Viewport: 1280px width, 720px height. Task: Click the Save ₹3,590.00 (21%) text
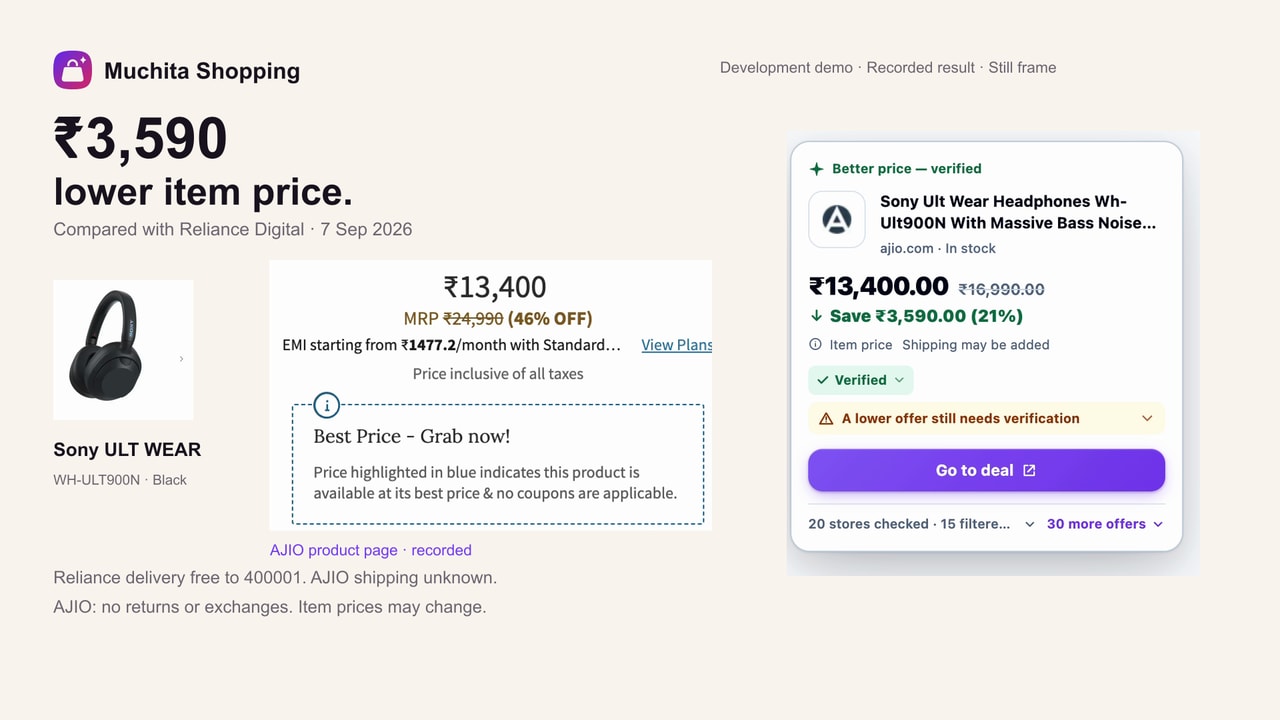coord(926,316)
